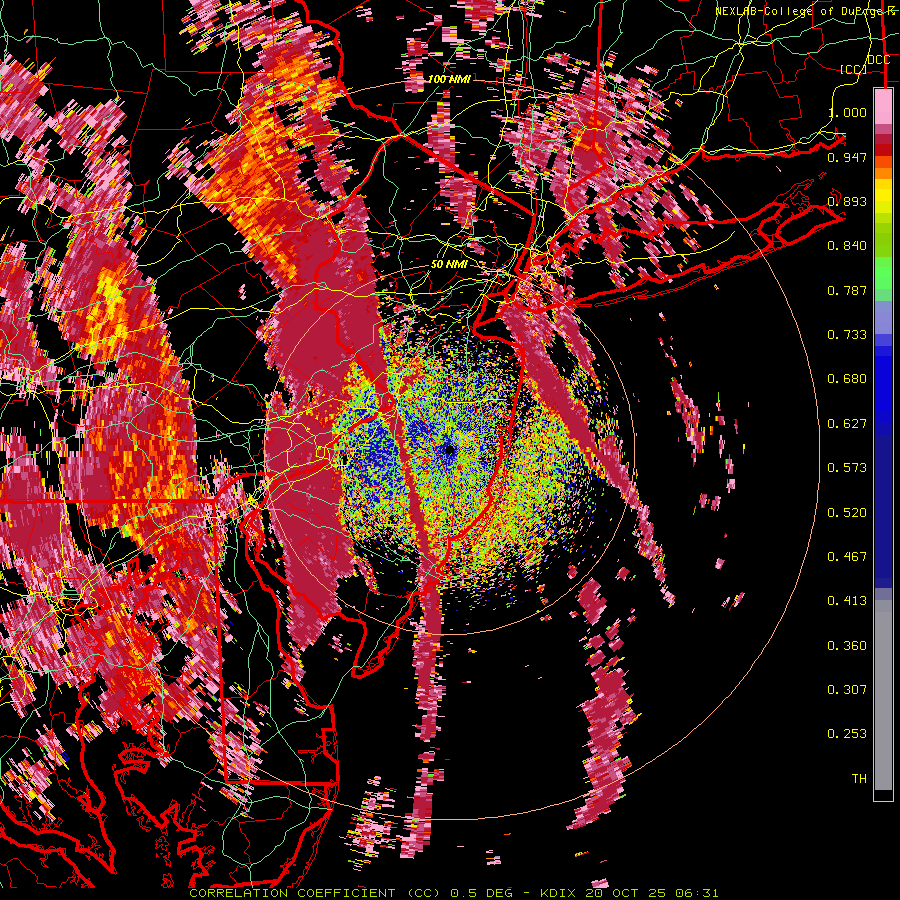
Task: Click the 0.307 legend value
Action: tap(847, 690)
